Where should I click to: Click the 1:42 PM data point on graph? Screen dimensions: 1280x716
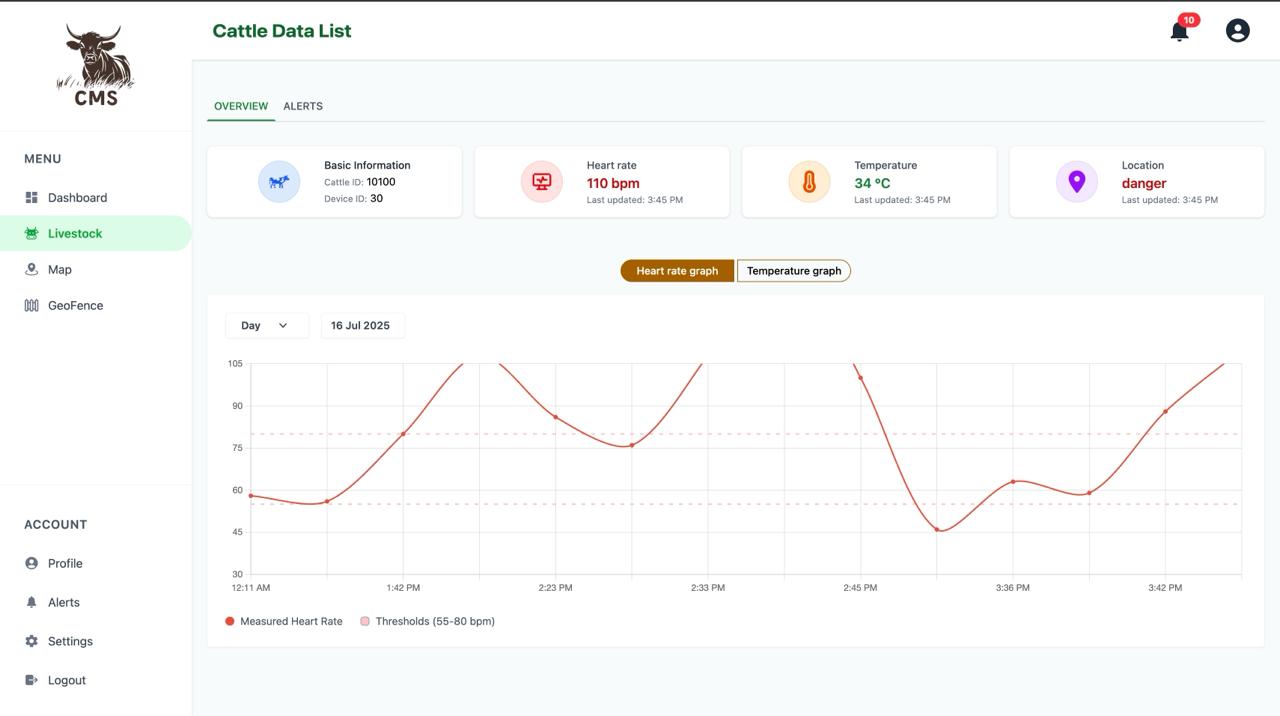[x=403, y=434]
